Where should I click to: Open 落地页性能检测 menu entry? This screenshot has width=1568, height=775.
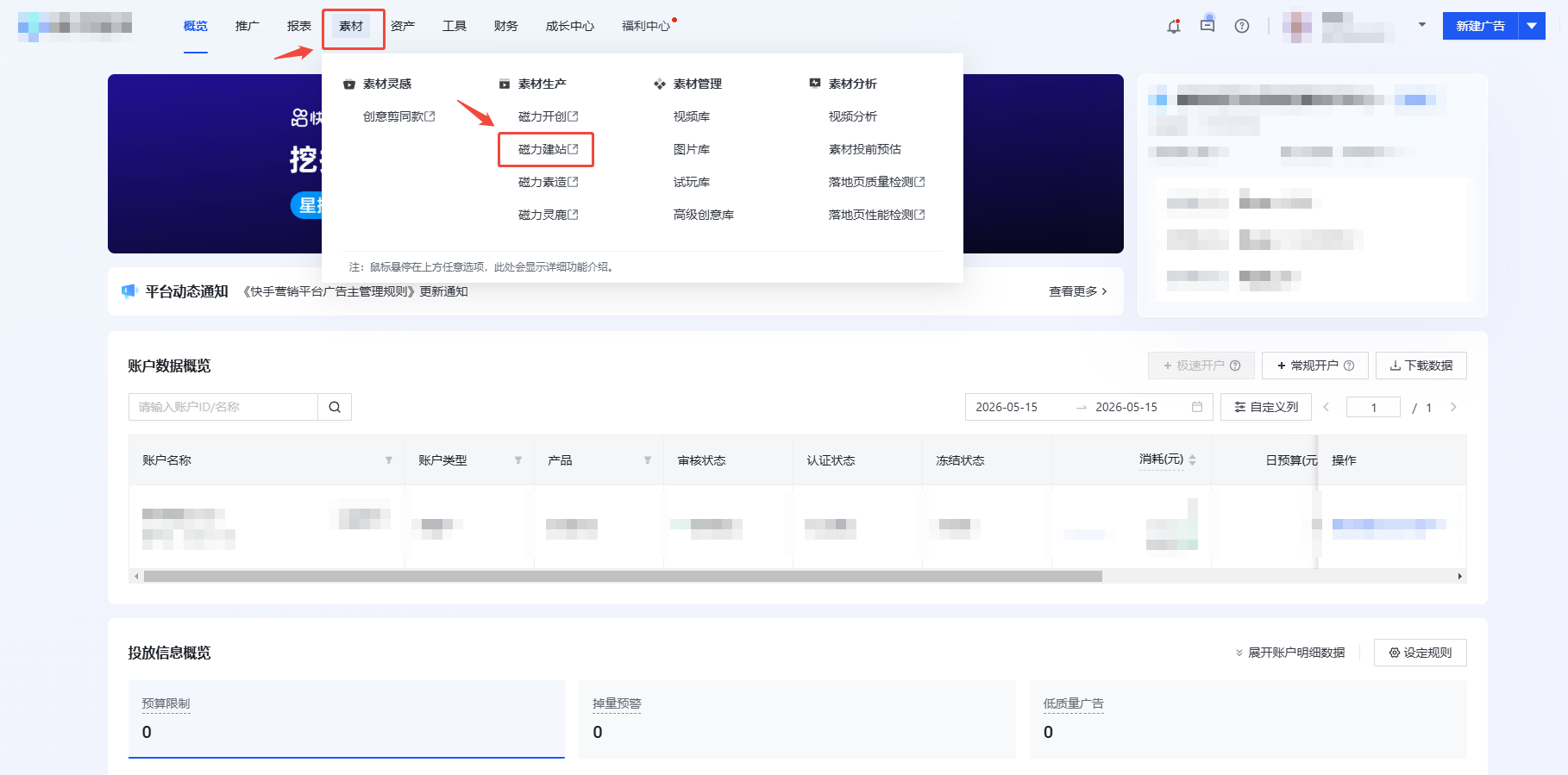click(876, 215)
